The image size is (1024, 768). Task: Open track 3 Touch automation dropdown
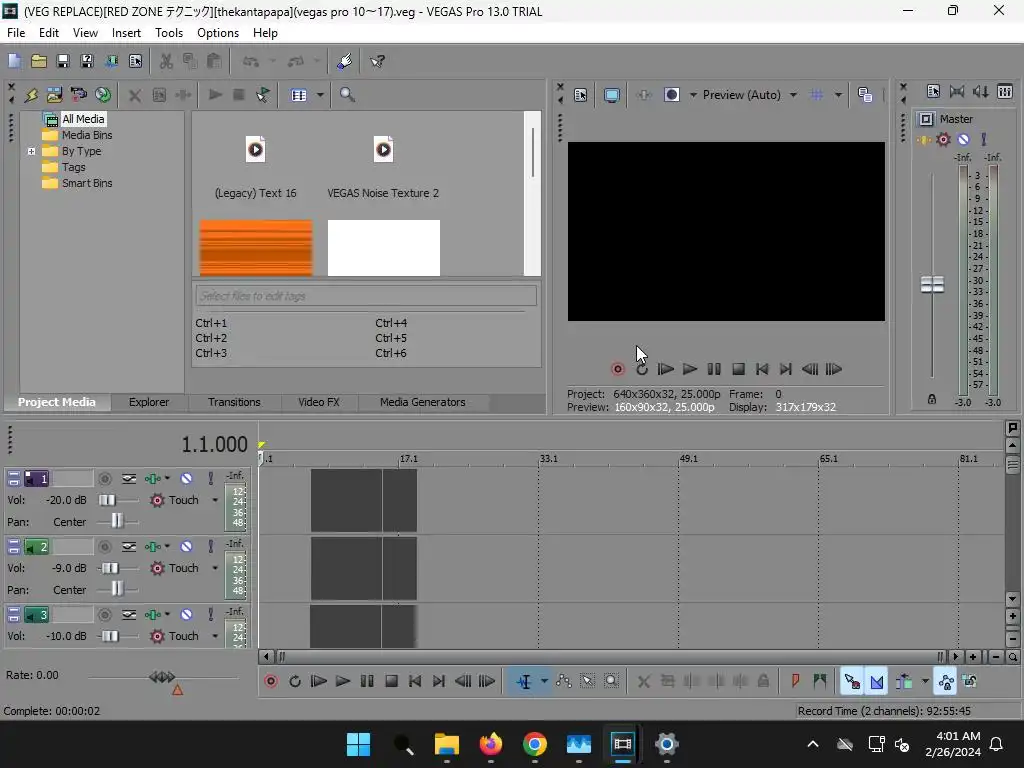215,636
